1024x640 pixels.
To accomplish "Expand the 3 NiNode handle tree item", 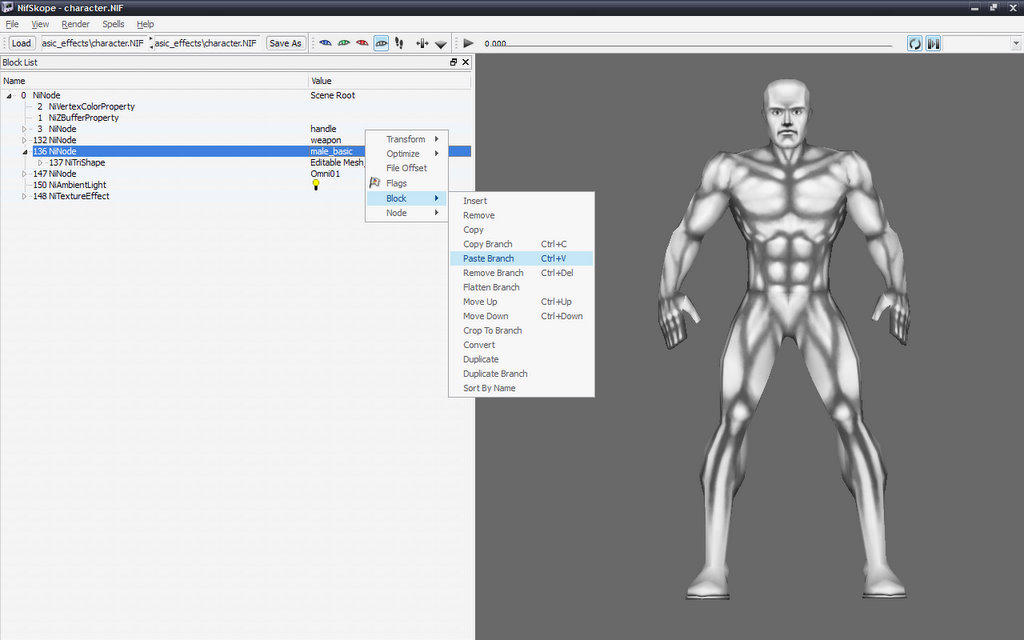I will click(x=26, y=129).
